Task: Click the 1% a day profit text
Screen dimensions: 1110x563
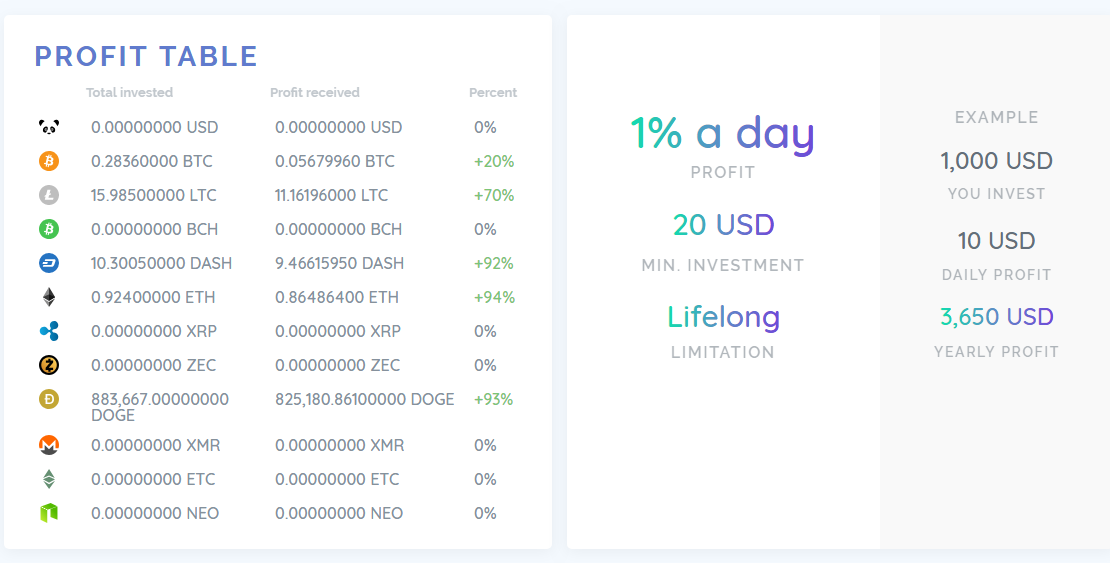Action: pyautogui.click(x=723, y=133)
